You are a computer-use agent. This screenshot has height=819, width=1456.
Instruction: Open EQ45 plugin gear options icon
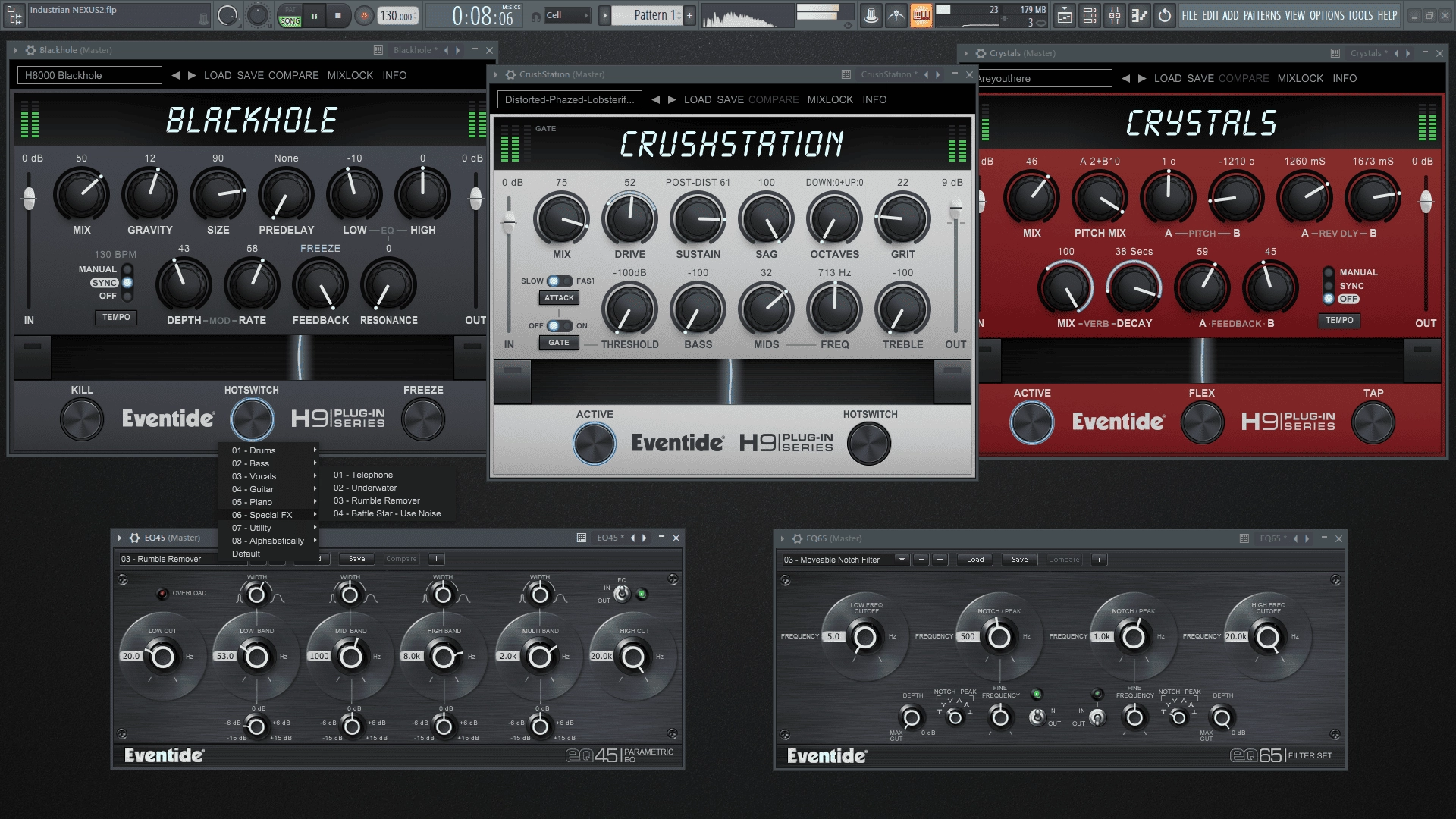(136, 538)
